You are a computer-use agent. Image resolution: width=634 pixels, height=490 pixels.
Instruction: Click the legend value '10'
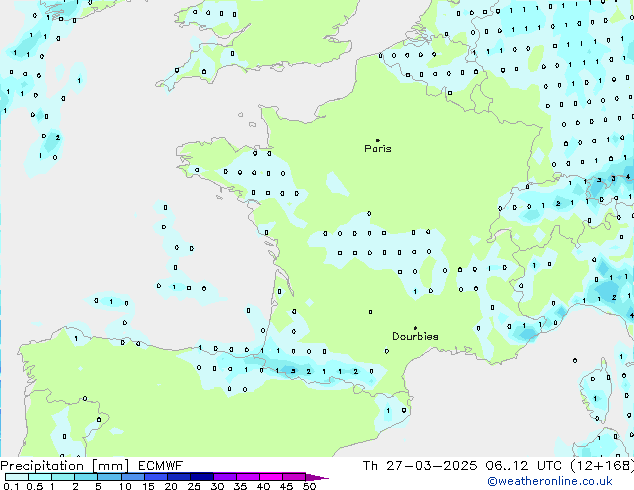pyautogui.click(x=125, y=486)
